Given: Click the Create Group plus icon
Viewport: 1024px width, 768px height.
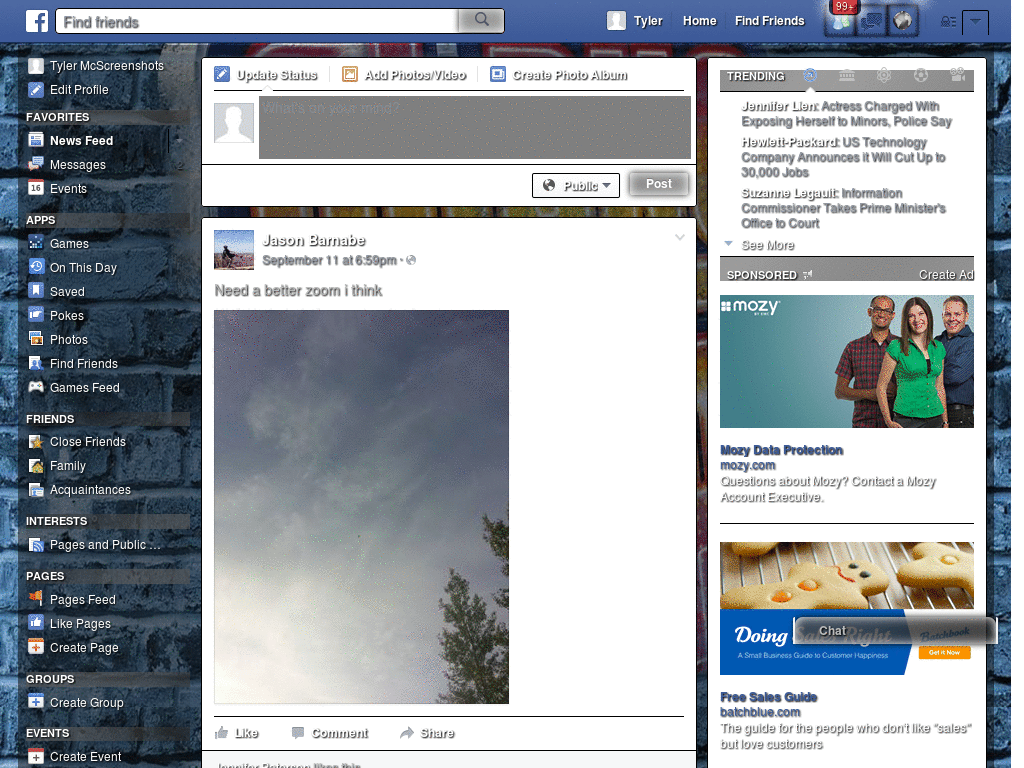Looking at the screenshot, I should [36, 701].
